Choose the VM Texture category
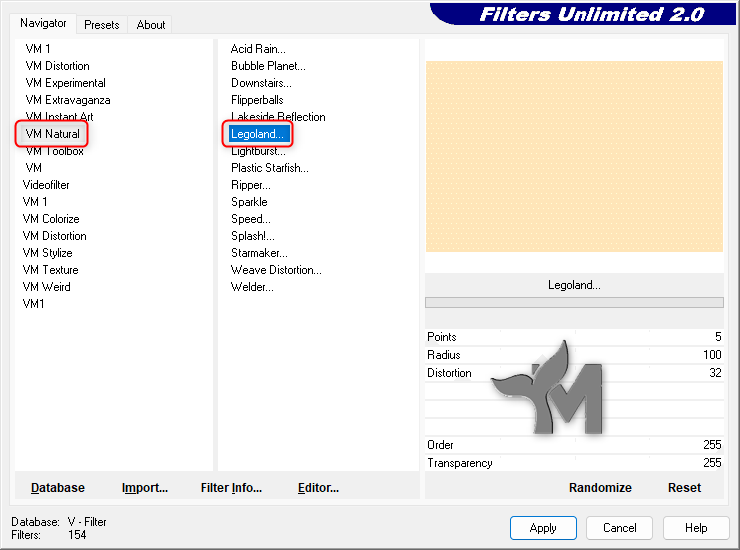 click(50, 270)
